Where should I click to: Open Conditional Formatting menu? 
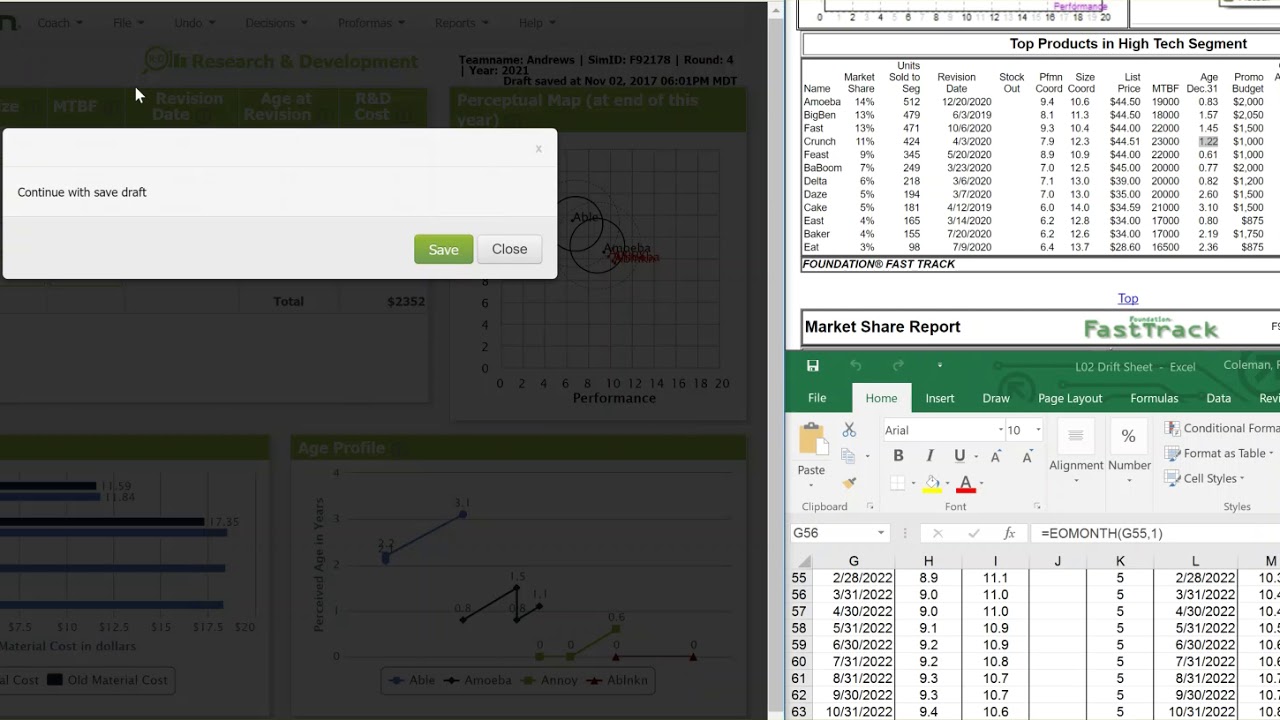[1223, 428]
